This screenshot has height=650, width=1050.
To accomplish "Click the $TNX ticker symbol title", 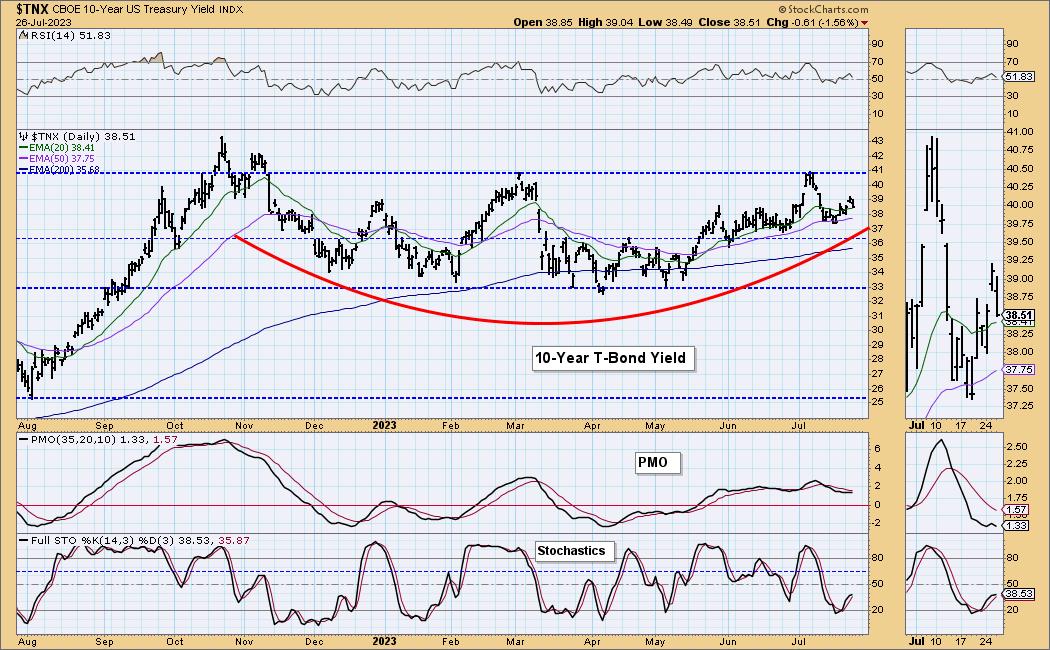I will 33,9.
